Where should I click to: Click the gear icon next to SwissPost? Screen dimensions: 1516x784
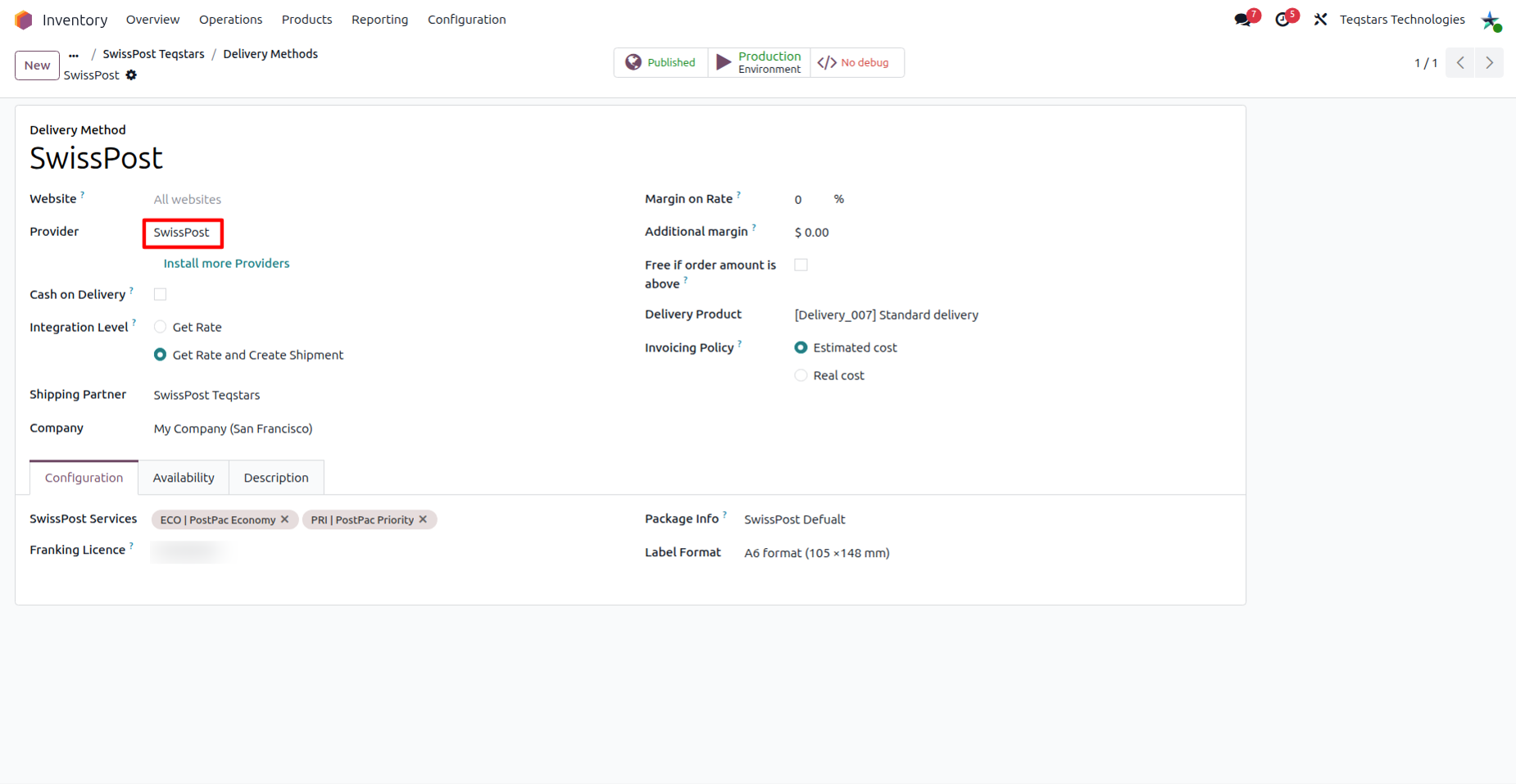(131, 75)
